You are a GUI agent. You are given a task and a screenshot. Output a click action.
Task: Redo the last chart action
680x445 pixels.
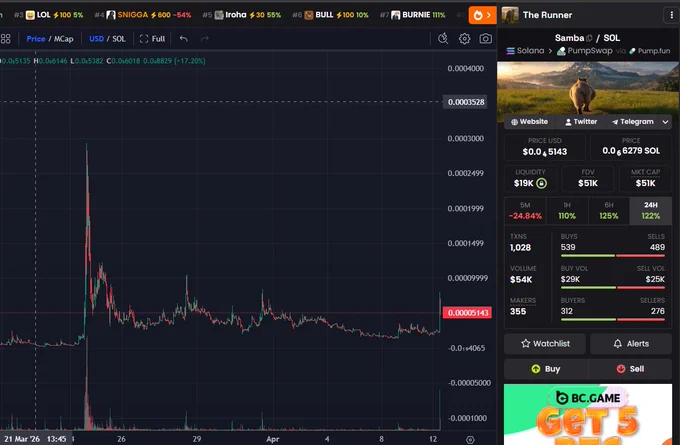pos(205,39)
